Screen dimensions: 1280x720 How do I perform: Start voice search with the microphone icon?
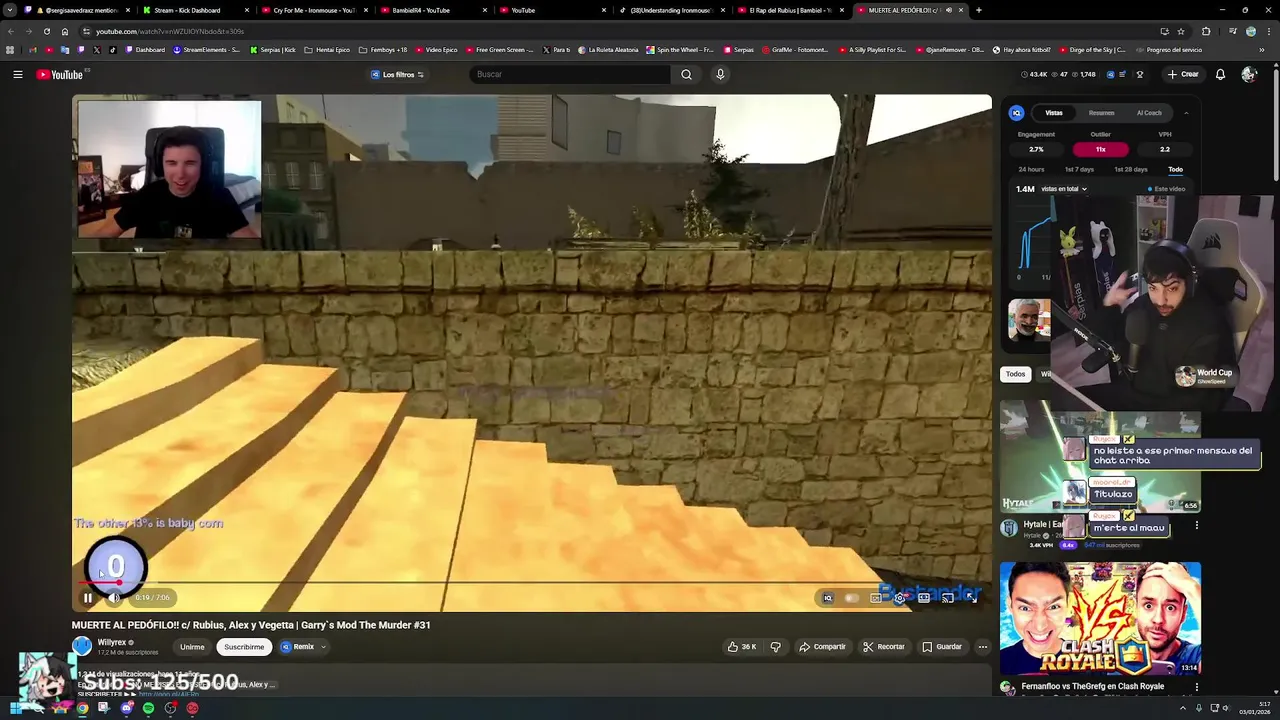pos(720,74)
